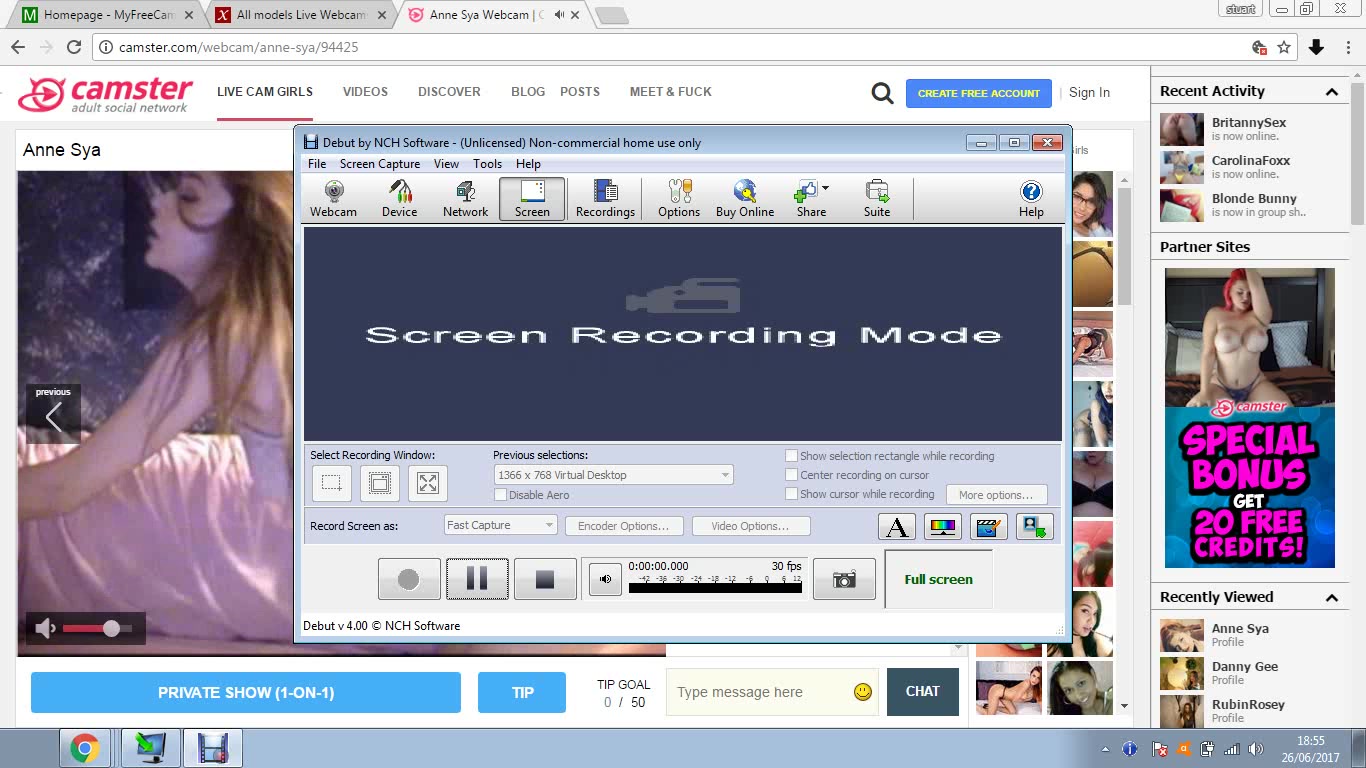Open the Screen Capture menu
Screen dimensions: 1366x768
pyautogui.click(x=379, y=164)
